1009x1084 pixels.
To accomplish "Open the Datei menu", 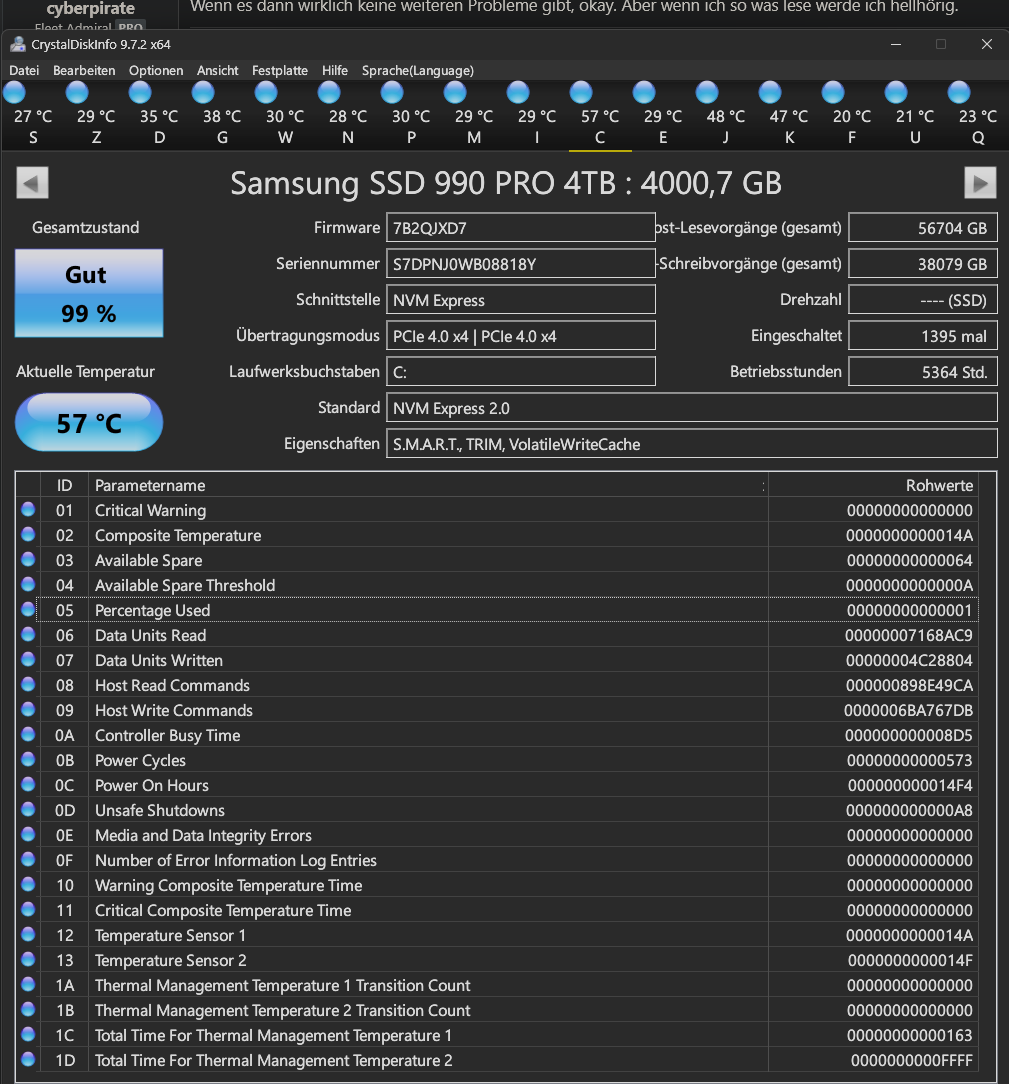I will click(24, 71).
